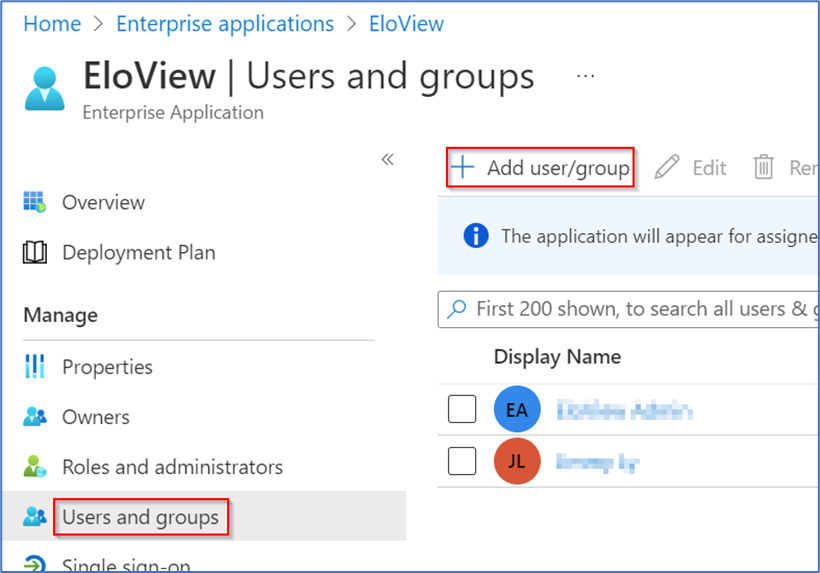Click the Properties bars icon
The image size is (820, 573).
[35, 366]
